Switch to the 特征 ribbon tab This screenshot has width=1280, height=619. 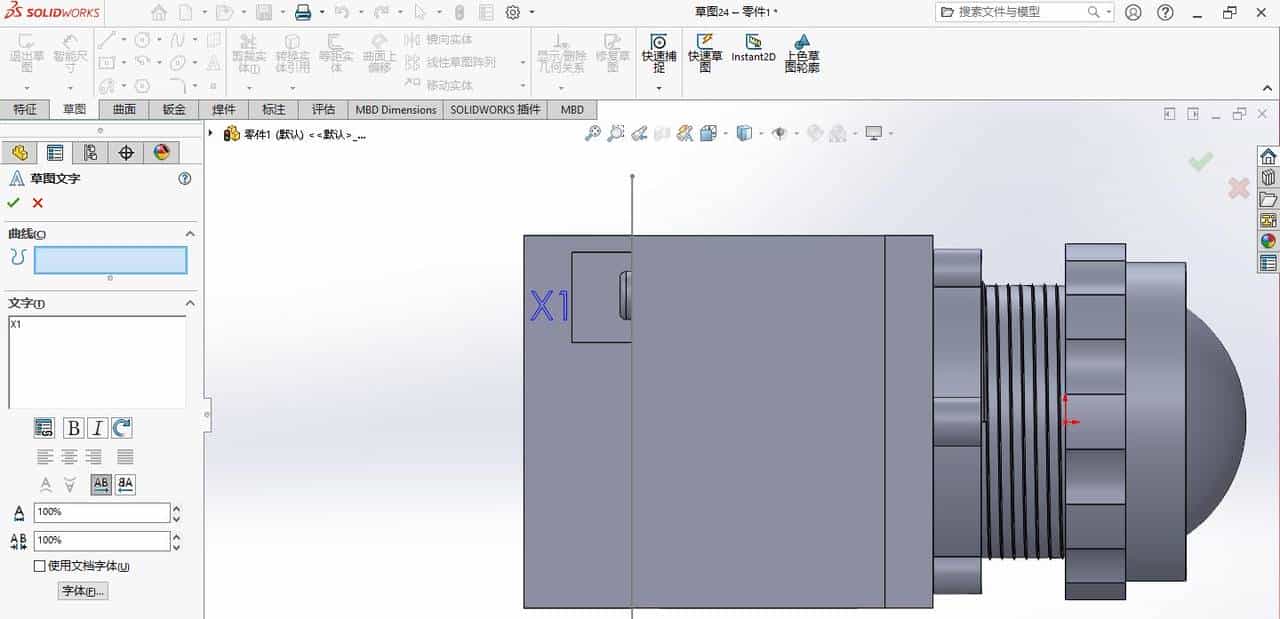click(x=26, y=109)
